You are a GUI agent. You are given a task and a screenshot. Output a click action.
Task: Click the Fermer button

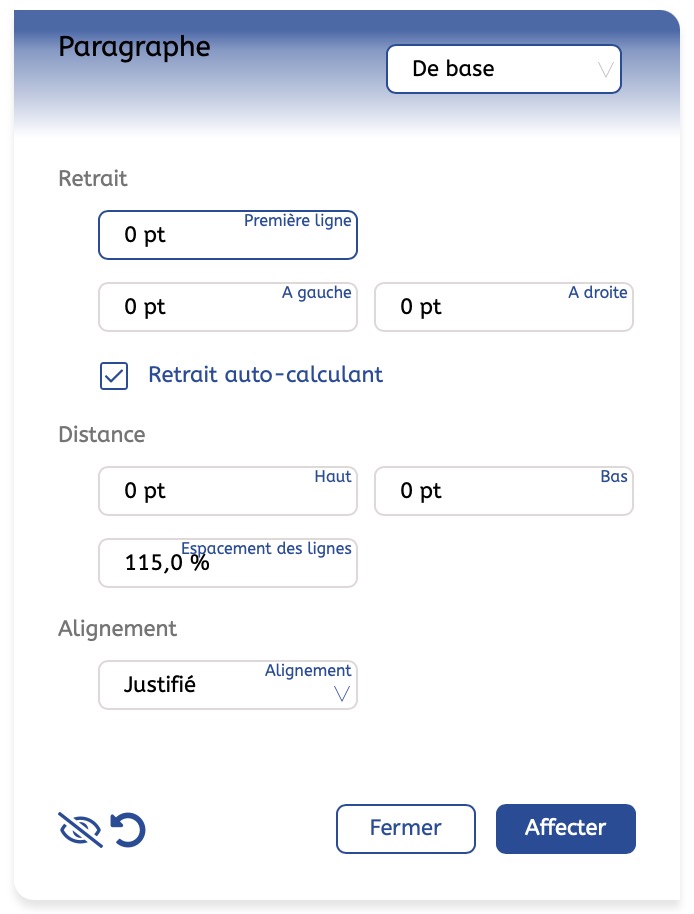pyautogui.click(x=406, y=829)
